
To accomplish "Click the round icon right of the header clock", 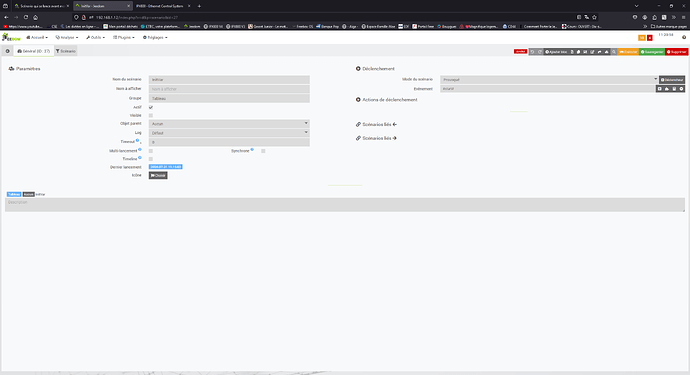I will tap(684, 37).
